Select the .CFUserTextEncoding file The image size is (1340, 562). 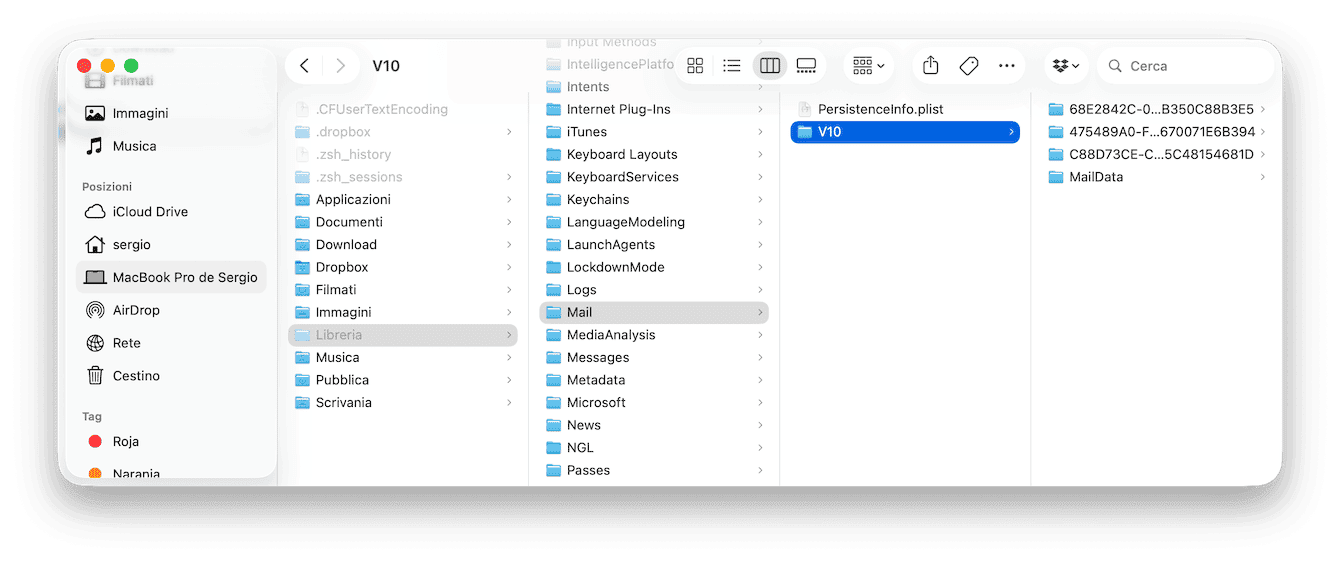[403, 109]
